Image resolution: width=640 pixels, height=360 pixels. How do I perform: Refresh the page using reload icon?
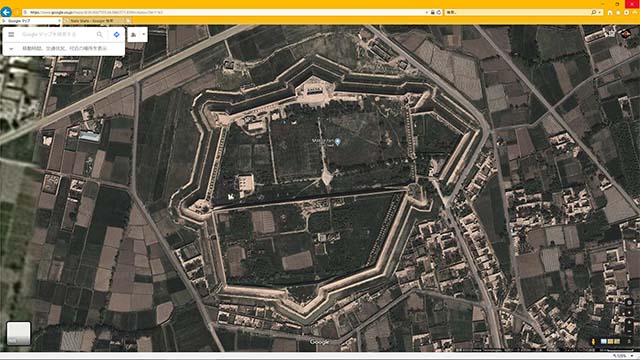click(x=439, y=12)
